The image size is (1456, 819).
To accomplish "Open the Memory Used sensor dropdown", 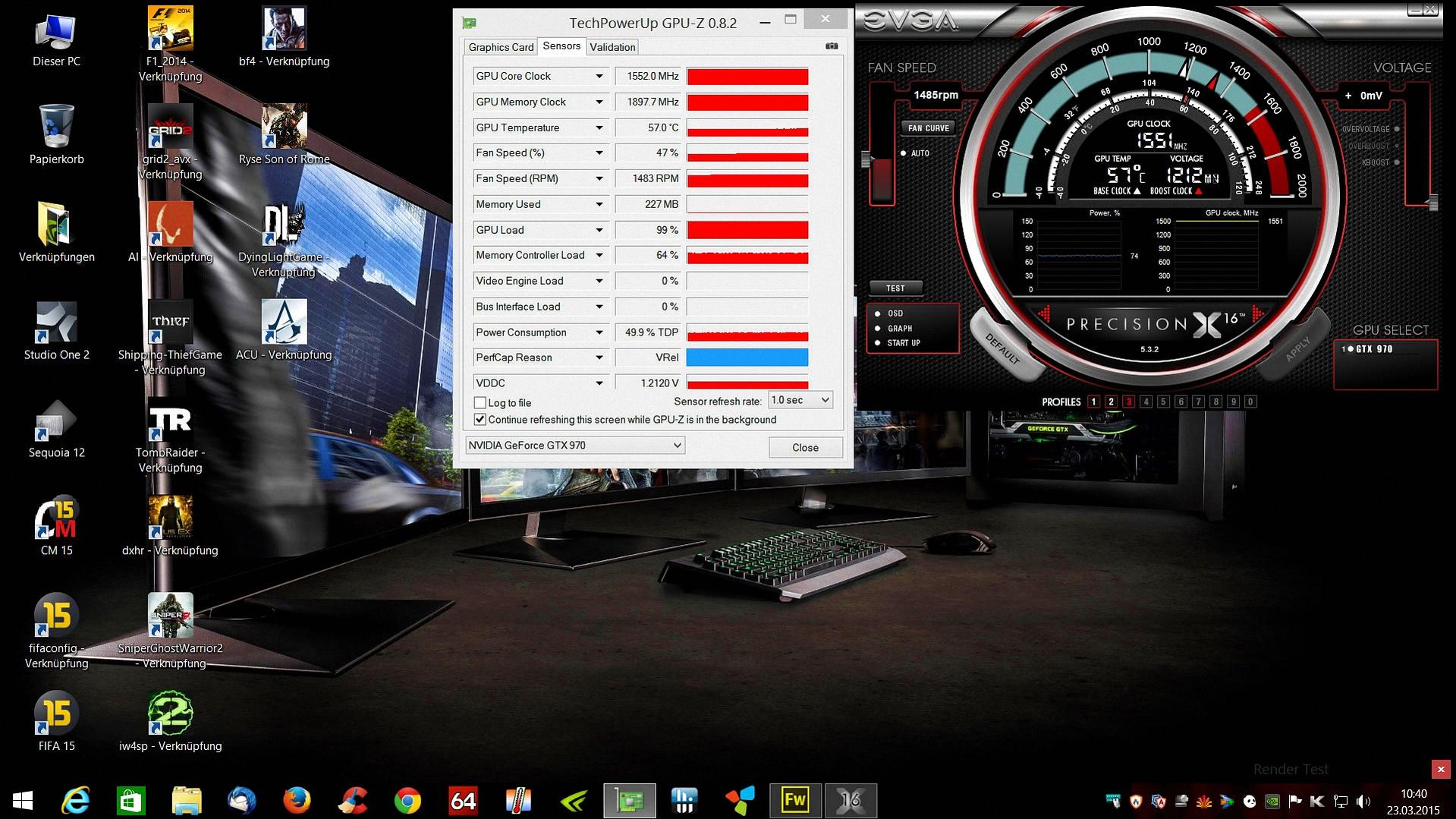I will click(599, 204).
